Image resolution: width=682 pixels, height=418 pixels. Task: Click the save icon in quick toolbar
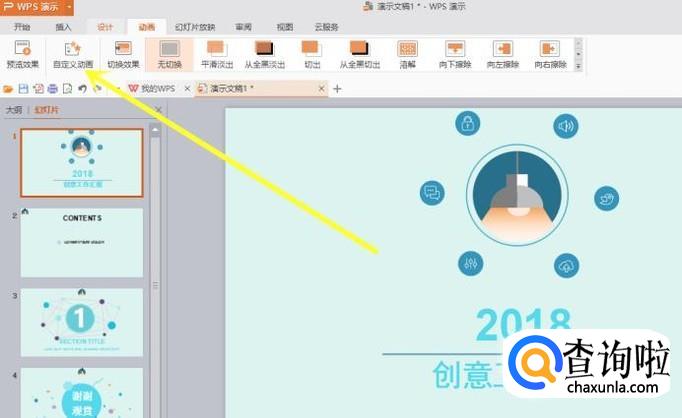coord(23,89)
